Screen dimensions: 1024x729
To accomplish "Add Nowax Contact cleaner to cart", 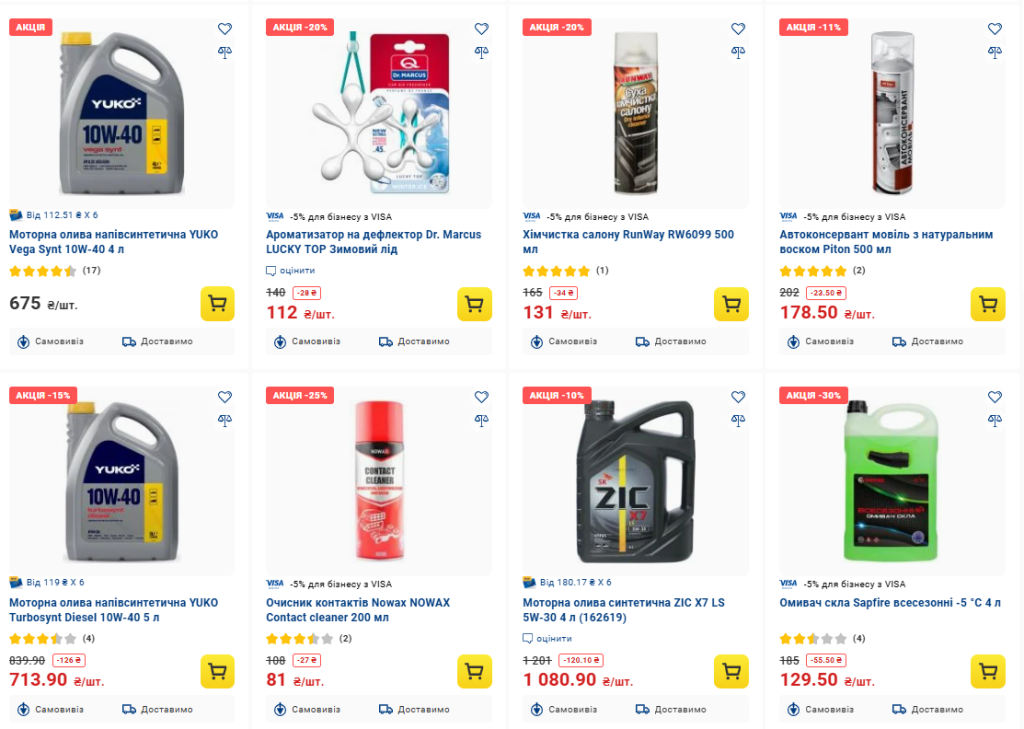I will 474,672.
